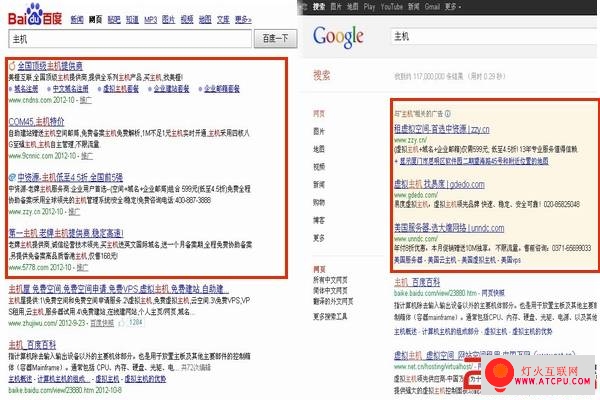Choose the 所有中文网页 filter
600x400 pixels.
330,280
